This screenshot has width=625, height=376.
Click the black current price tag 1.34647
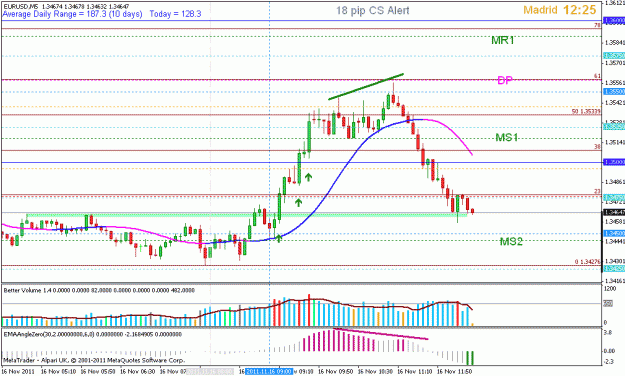[x=614, y=213]
